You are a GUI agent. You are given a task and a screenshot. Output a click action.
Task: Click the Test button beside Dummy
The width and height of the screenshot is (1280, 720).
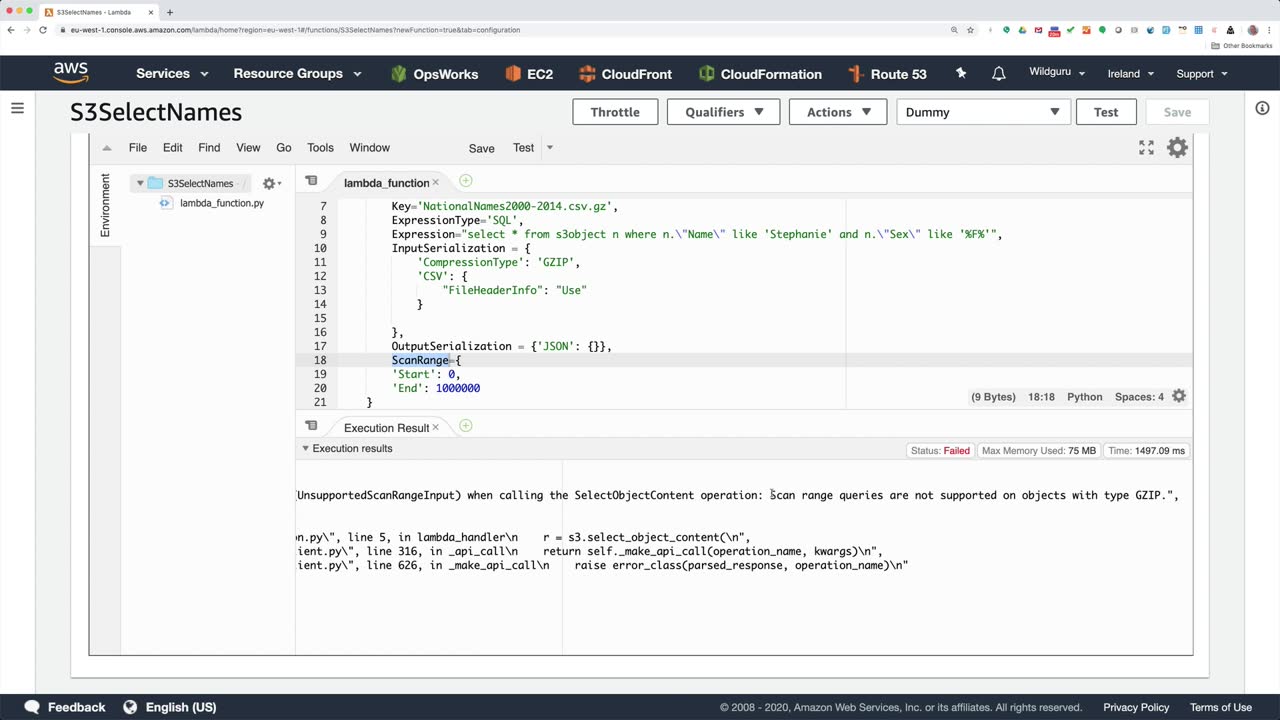point(1105,112)
